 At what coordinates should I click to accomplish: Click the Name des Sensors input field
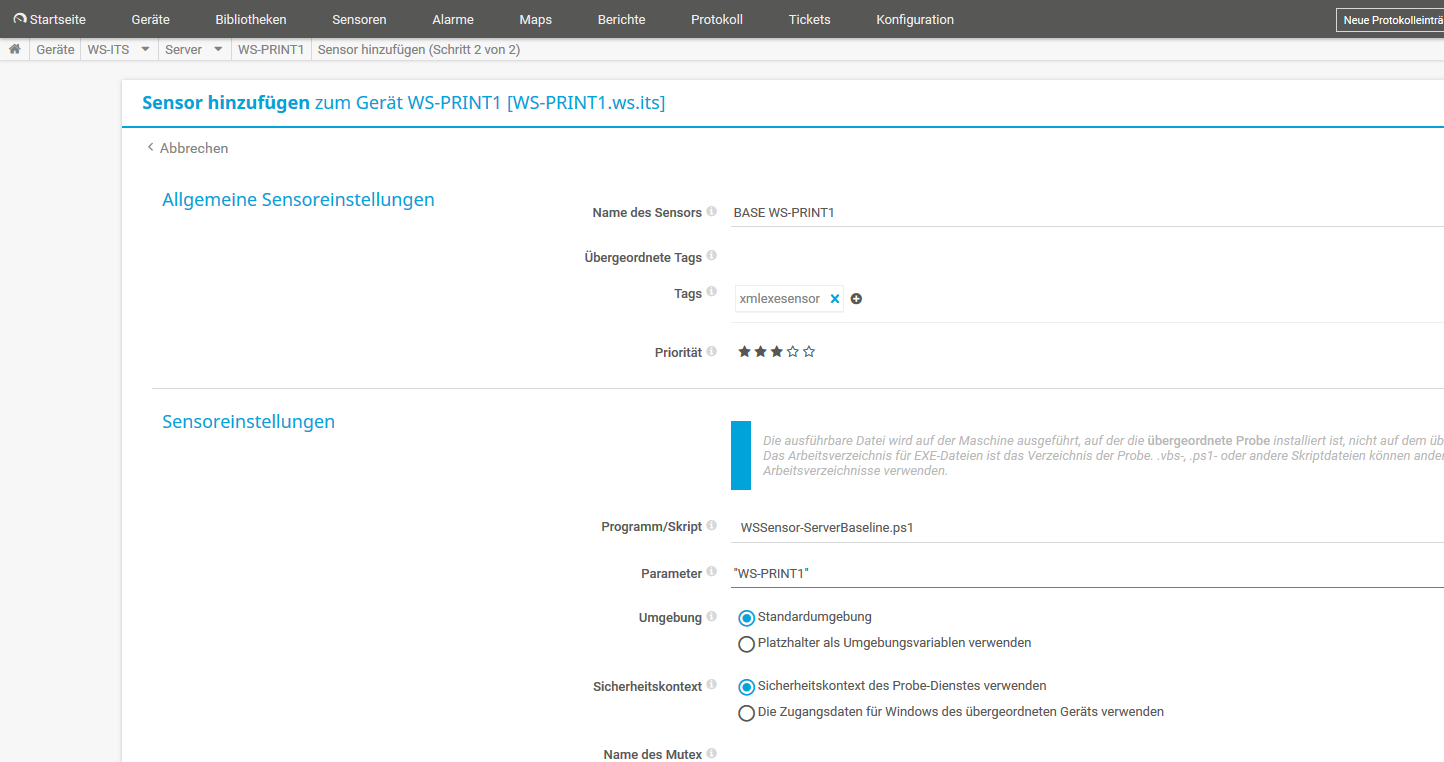click(1087, 212)
